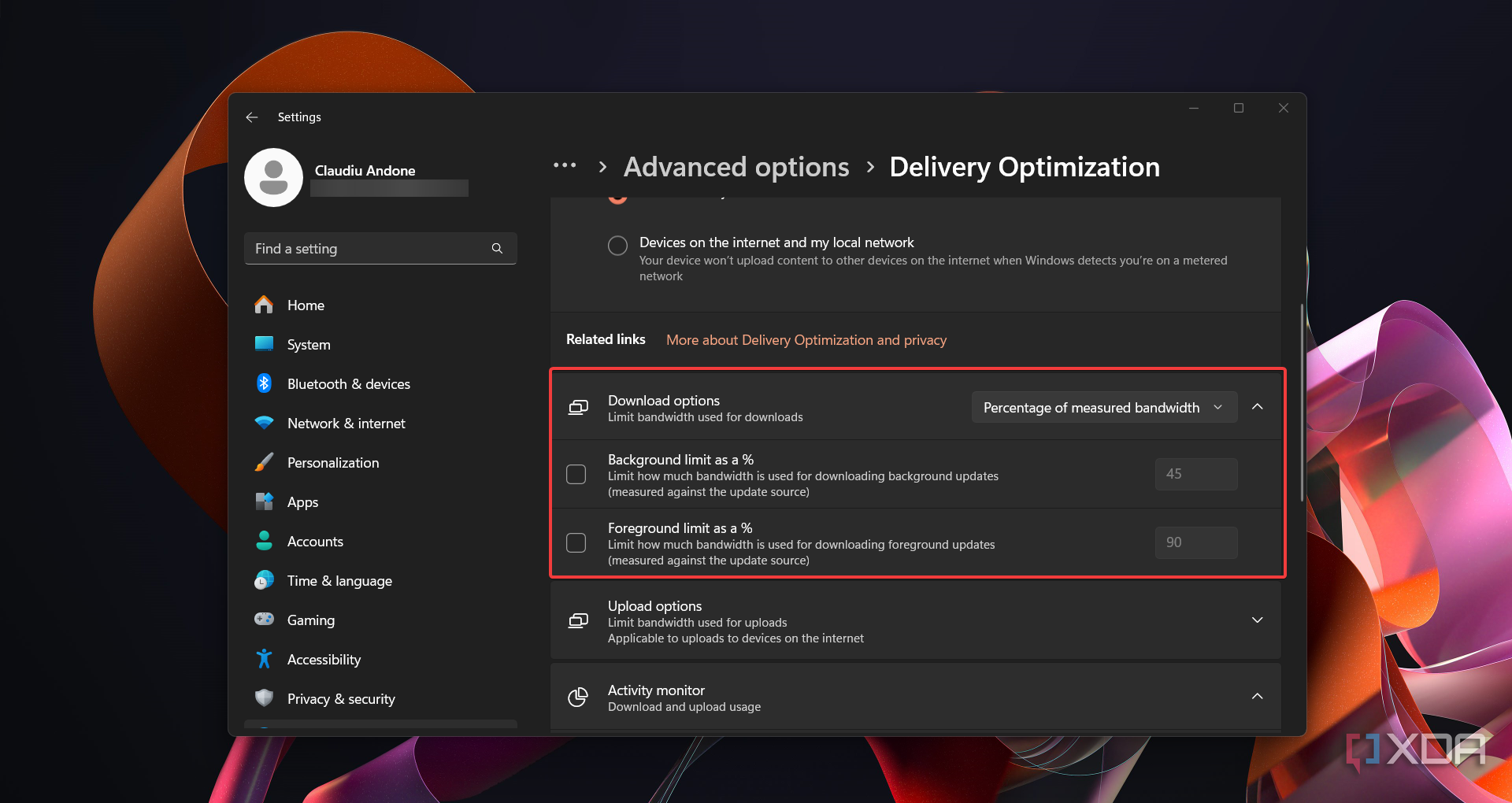Image resolution: width=1512 pixels, height=803 pixels.
Task: Click the Upload options icon
Action: coord(578,621)
